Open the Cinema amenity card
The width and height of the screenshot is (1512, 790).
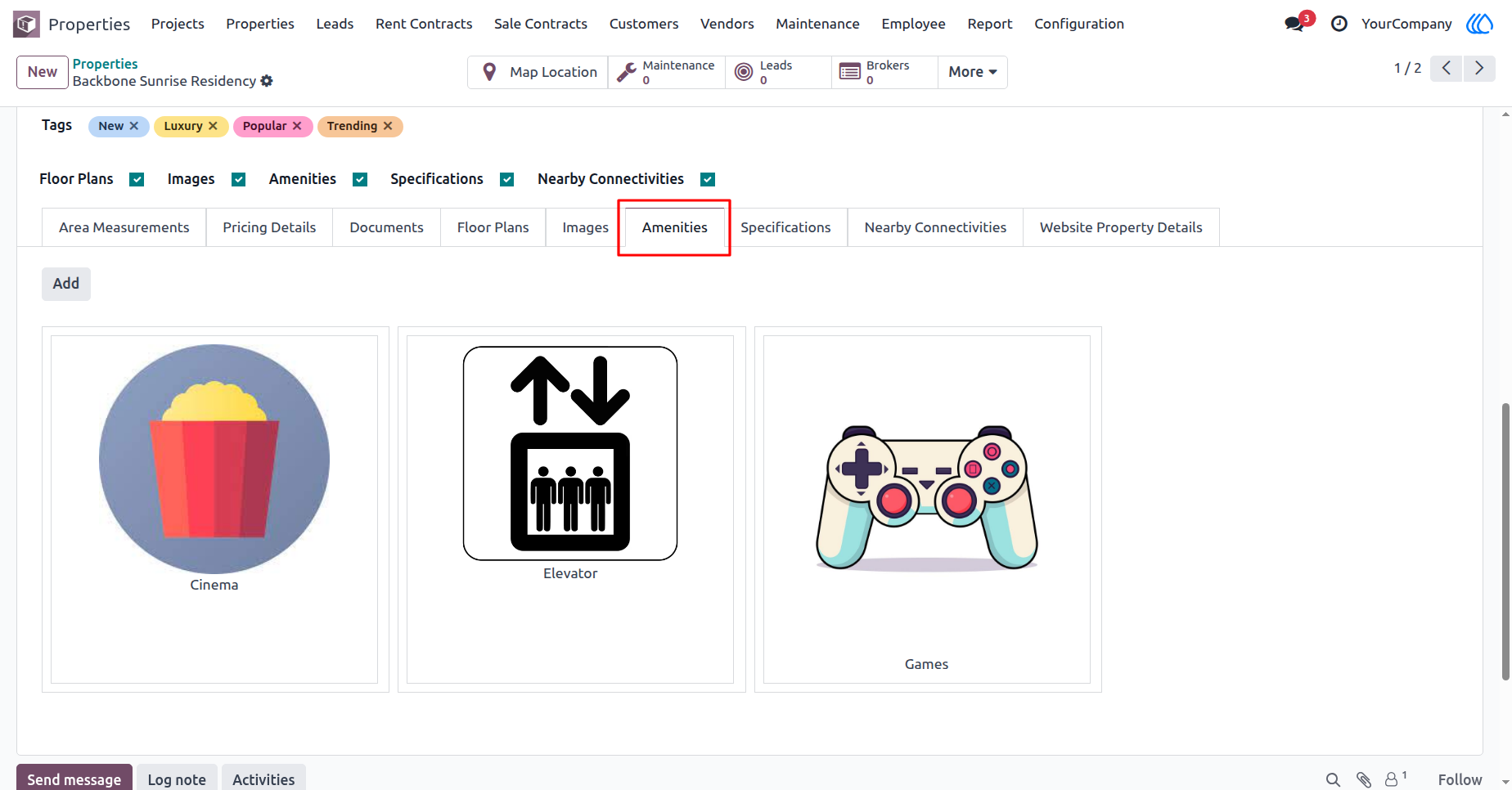[214, 509]
